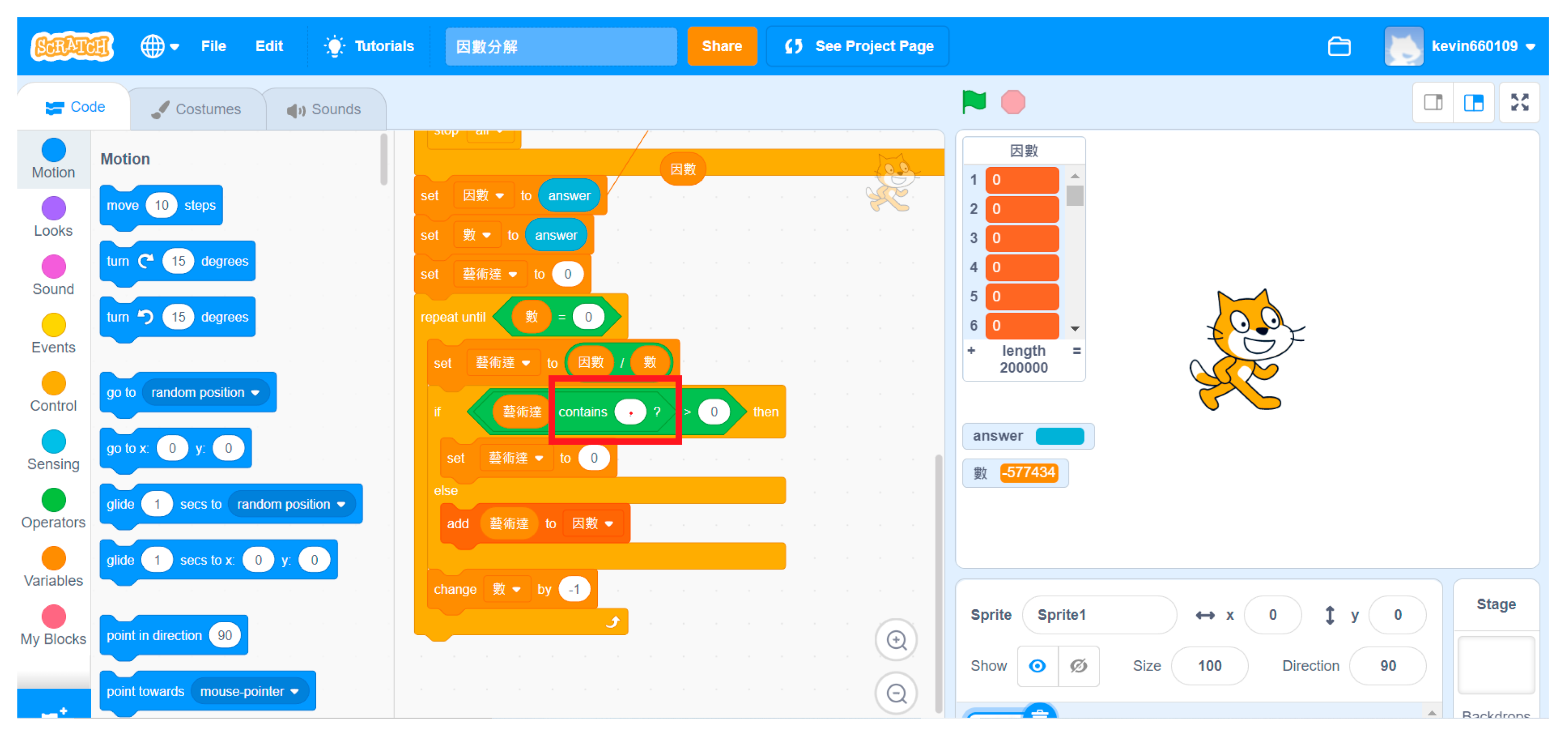
Task: Open the File menu
Action: 213,46
